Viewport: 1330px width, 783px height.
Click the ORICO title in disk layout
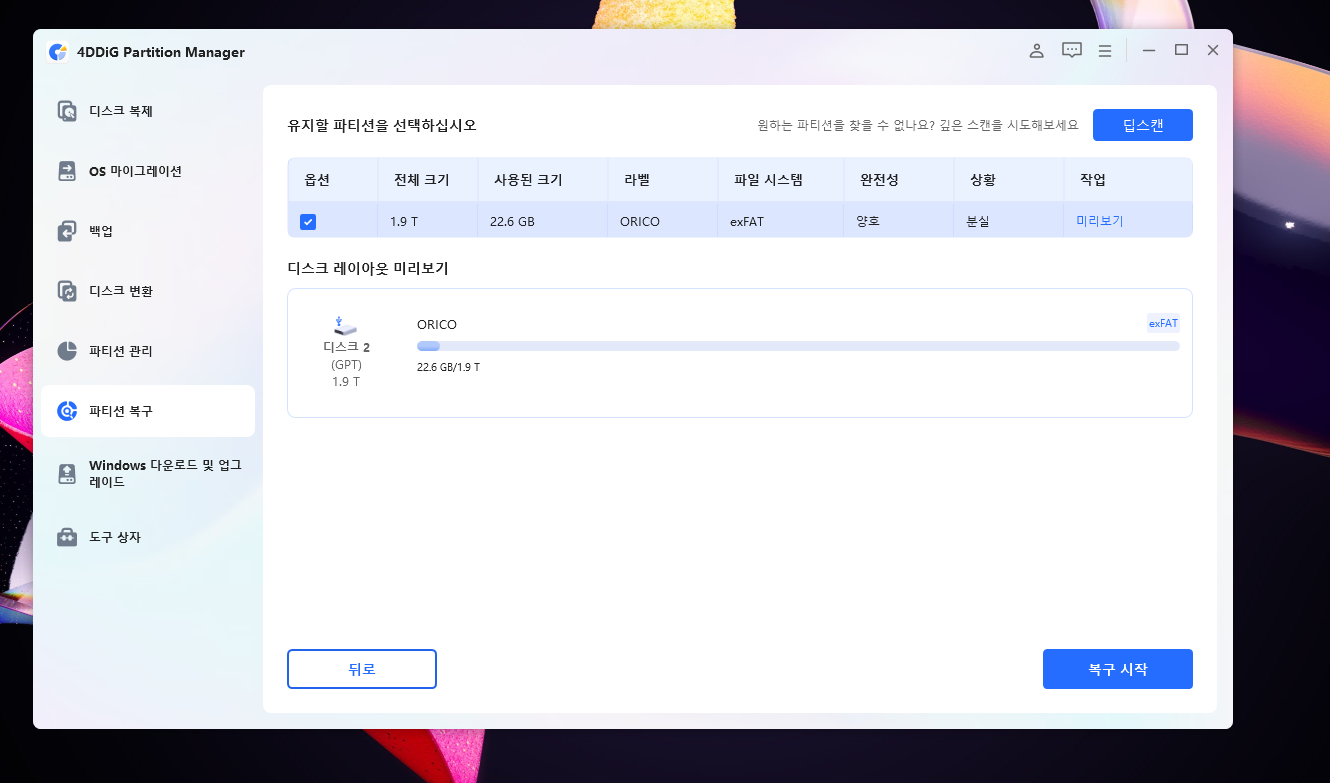coord(437,324)
